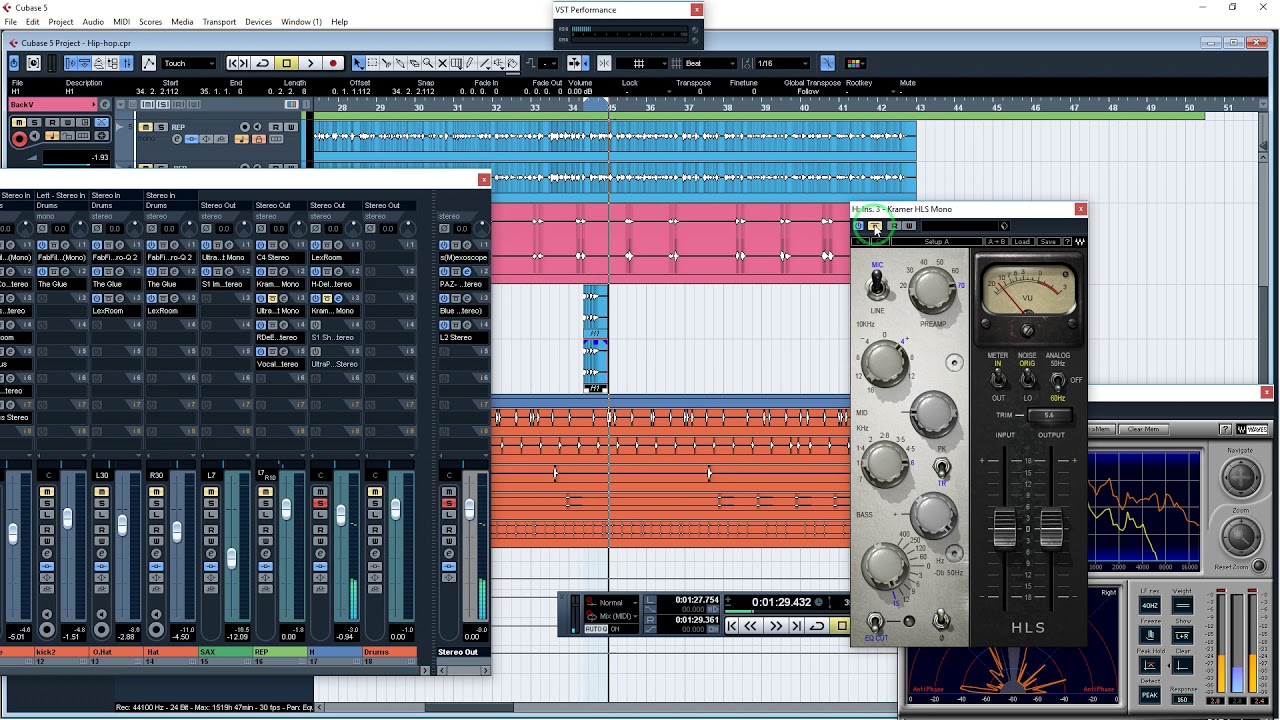
Task: Click Load in Kramer HLS
Action: [1022, 242]
